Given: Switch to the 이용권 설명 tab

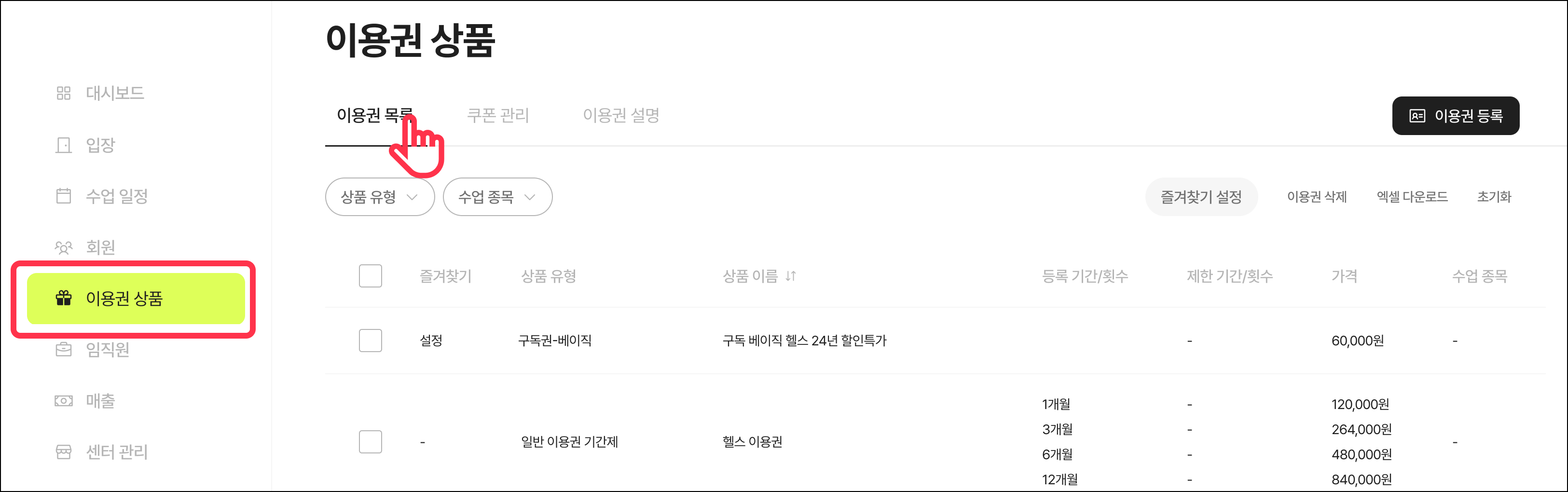Looking at the screenshot, I should tap(621, 116).
